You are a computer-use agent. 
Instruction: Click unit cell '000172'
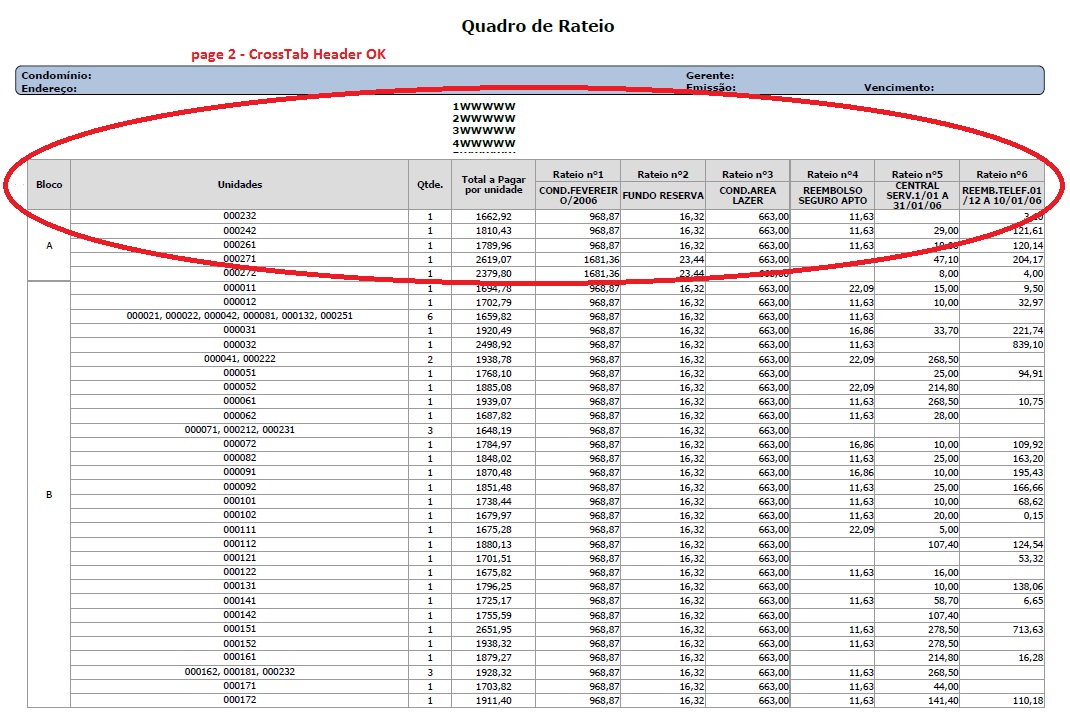(x=240, y=700)
